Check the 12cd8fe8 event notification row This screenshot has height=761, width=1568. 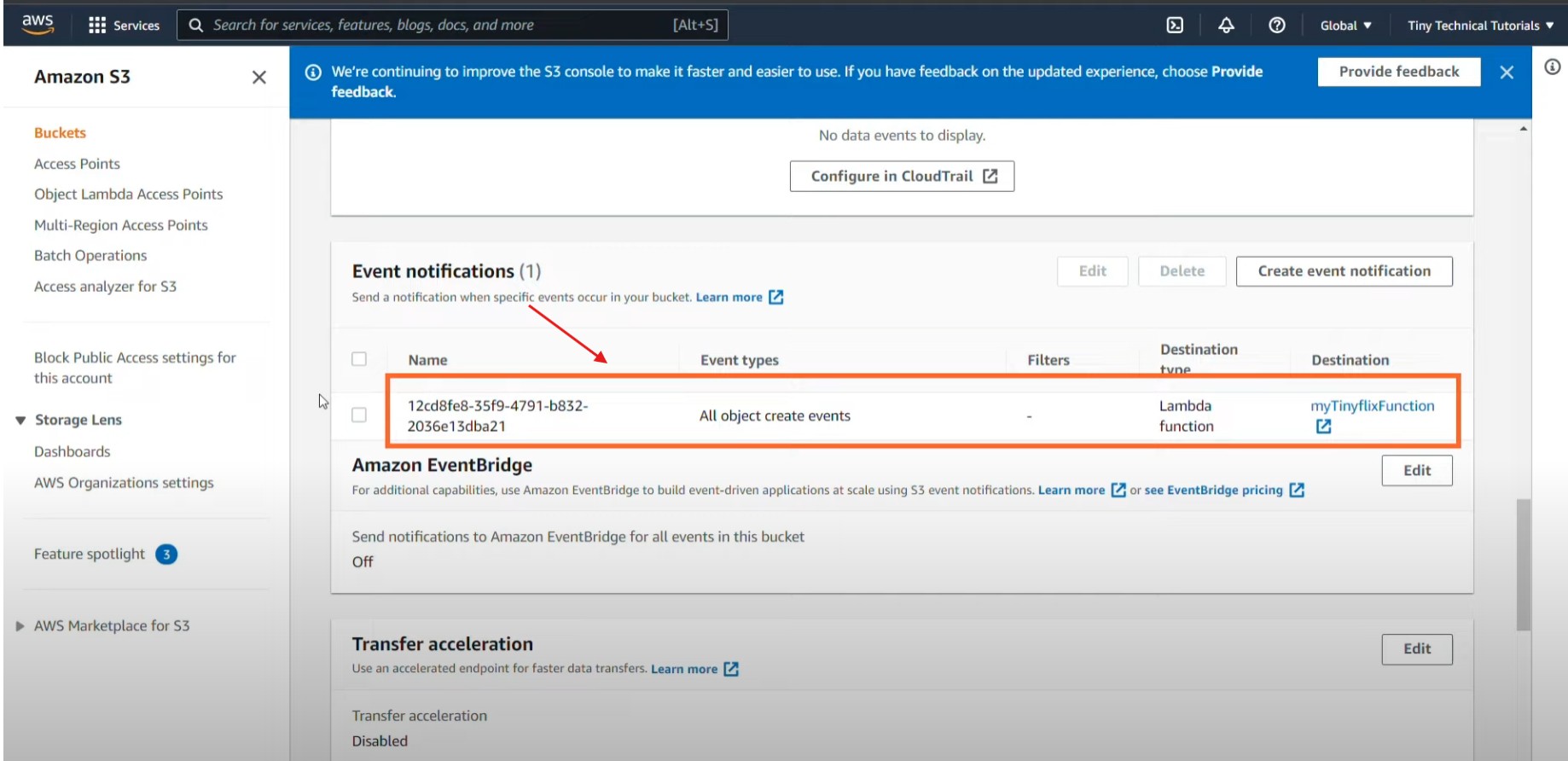359,415
